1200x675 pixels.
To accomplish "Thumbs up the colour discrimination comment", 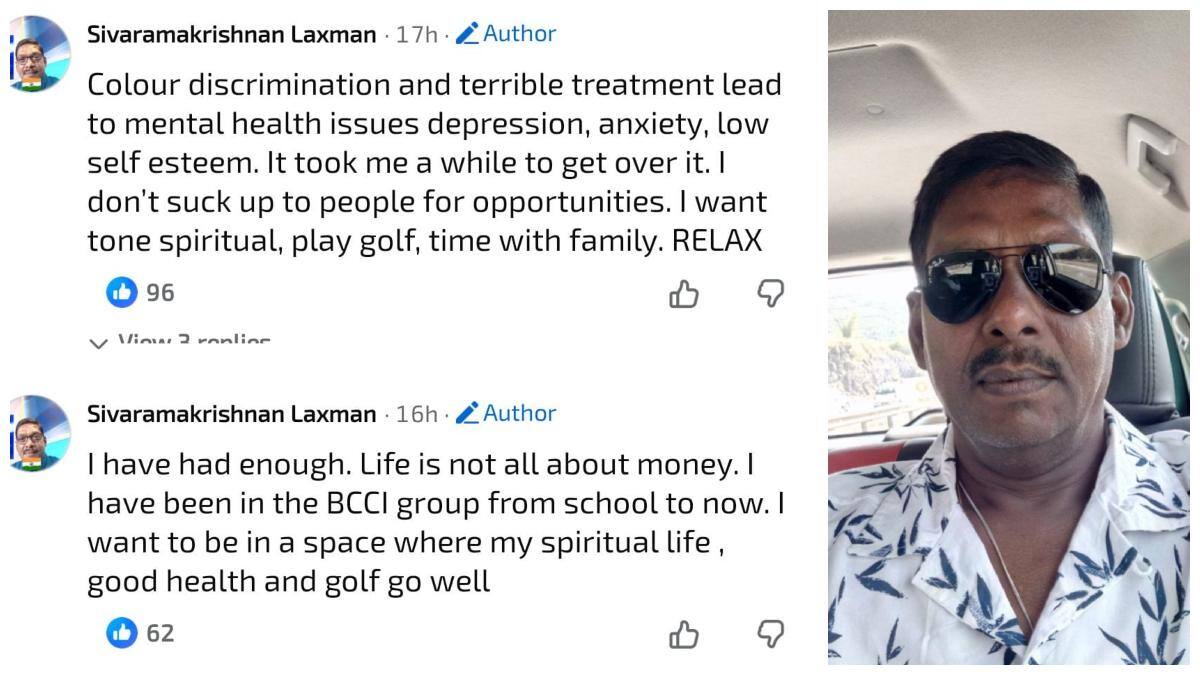I will coord(684,293).
